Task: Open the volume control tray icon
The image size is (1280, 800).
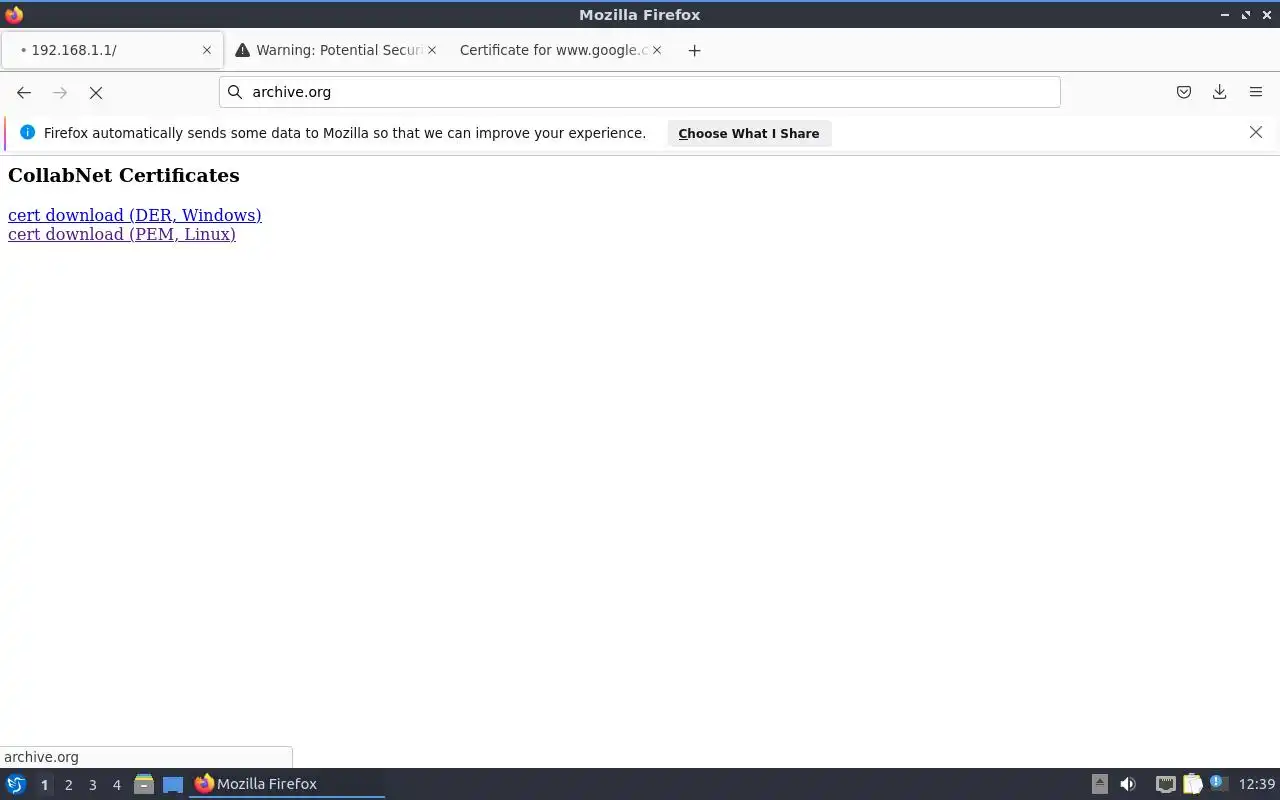Action: [1128, 784]
